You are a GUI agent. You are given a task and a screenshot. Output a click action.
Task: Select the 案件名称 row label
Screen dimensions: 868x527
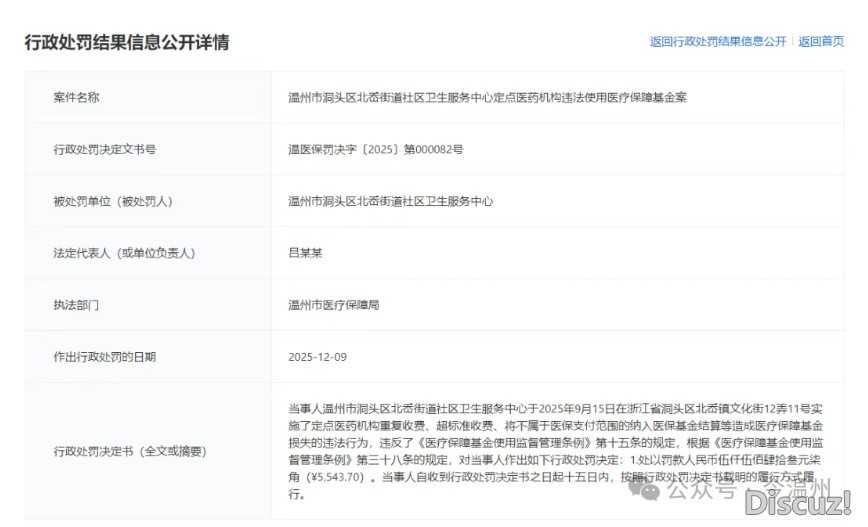[76, 97]
